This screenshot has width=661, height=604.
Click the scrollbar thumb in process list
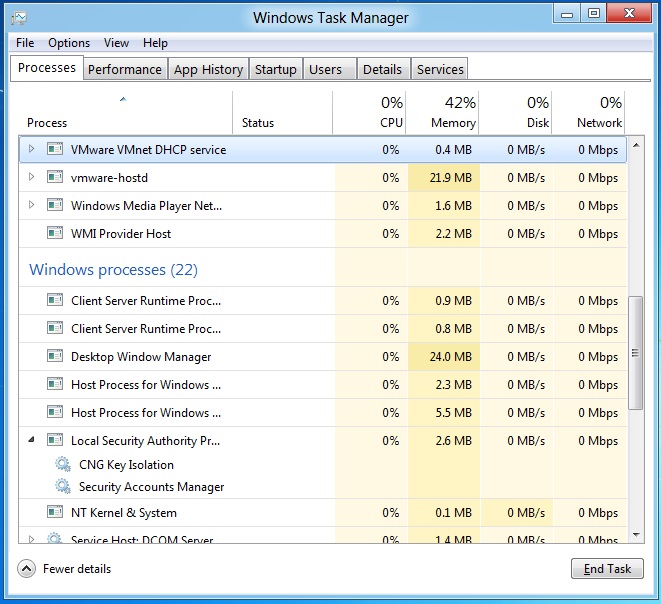(x=635, y=353)
